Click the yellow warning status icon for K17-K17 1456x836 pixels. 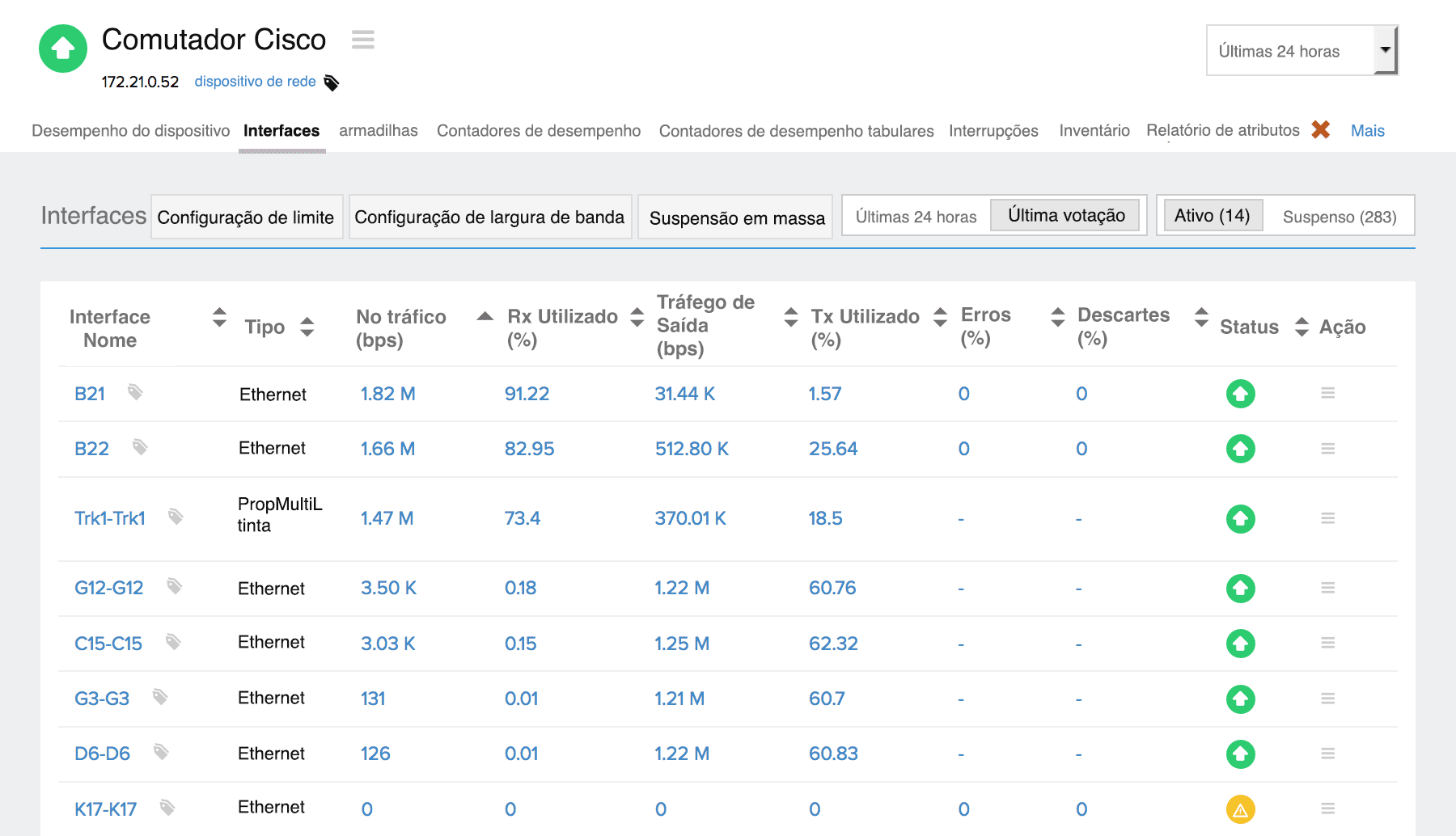click(1240, 809)
